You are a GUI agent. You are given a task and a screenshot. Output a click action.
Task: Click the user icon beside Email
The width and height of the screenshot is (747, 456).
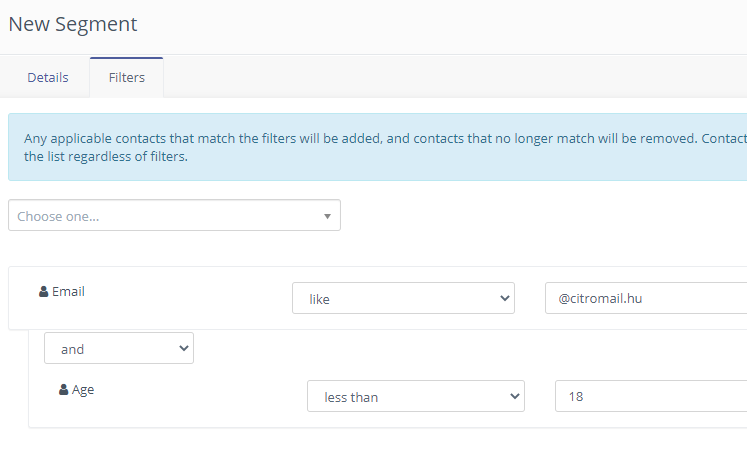click(43, 292)
